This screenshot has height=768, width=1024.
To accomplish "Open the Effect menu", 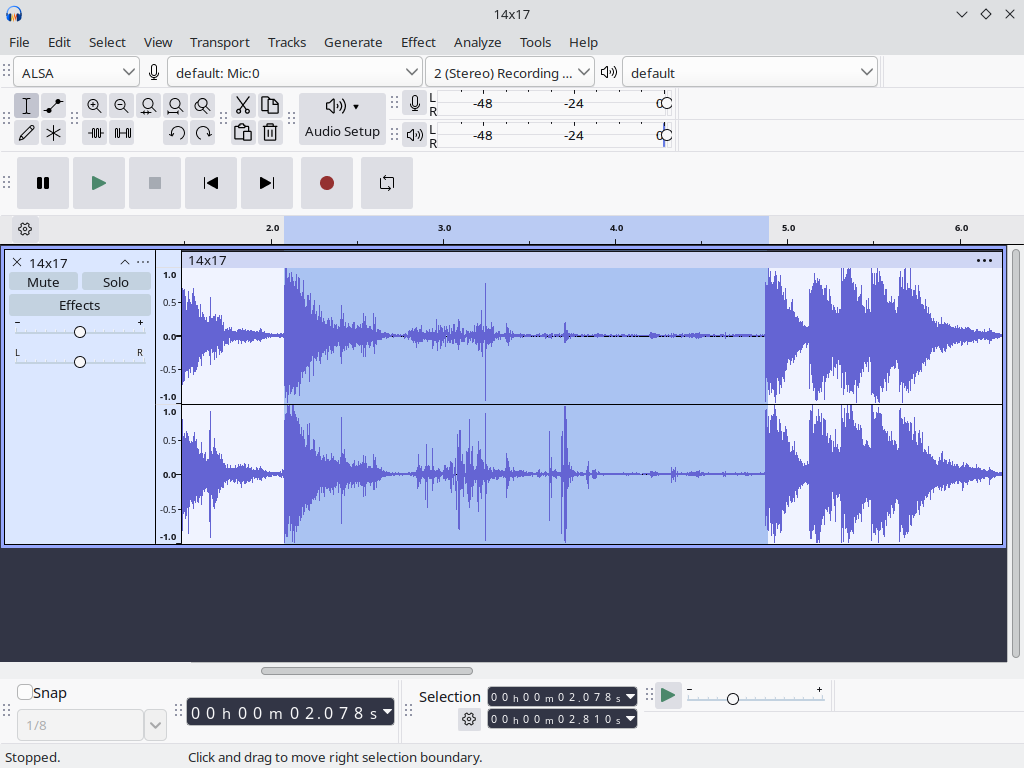I will point(418,42).
